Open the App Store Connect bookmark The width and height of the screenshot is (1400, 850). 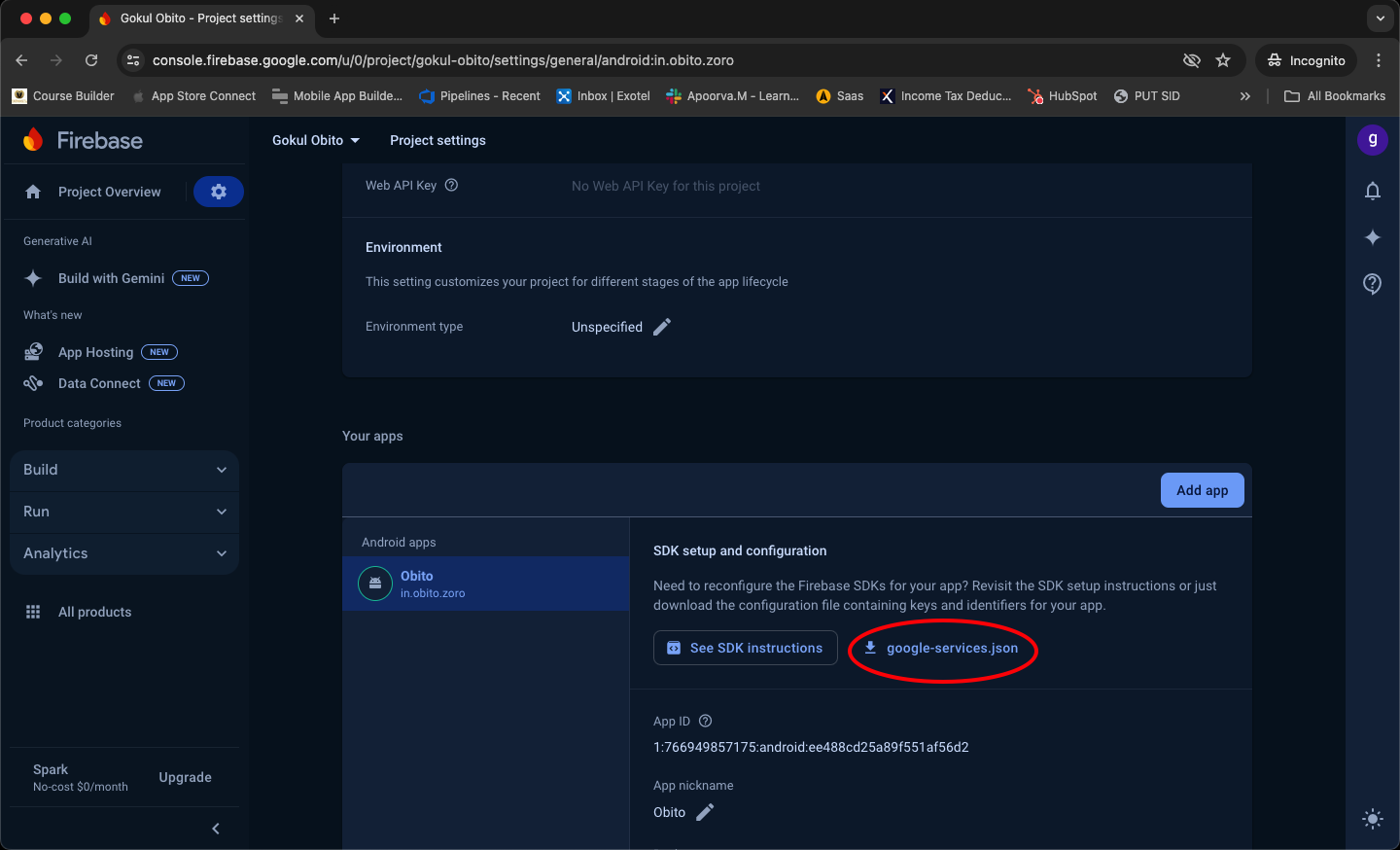click(x=193, y=96)
